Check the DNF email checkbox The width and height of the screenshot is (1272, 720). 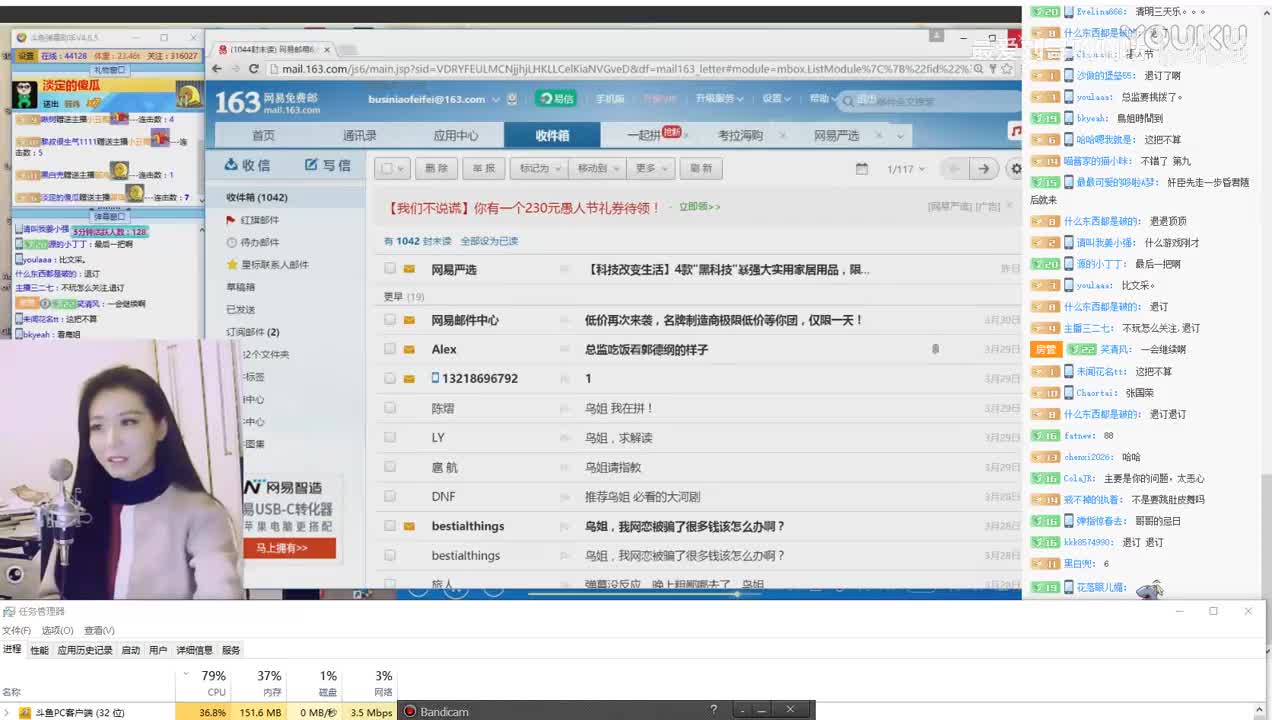coord(390,496)
